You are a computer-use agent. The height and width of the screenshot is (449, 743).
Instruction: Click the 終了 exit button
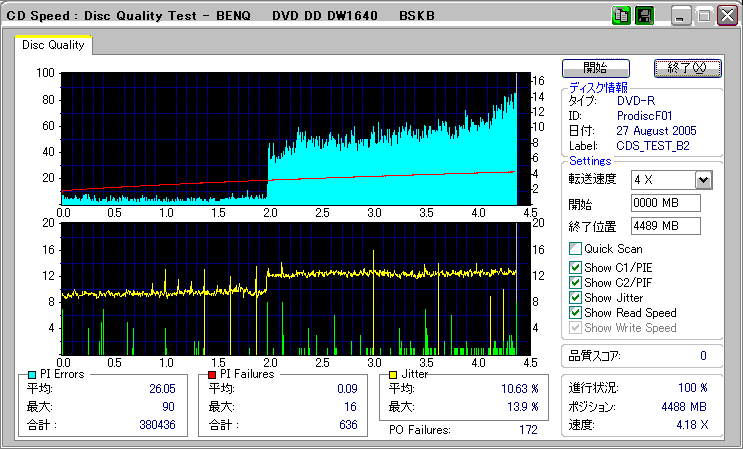688,68
